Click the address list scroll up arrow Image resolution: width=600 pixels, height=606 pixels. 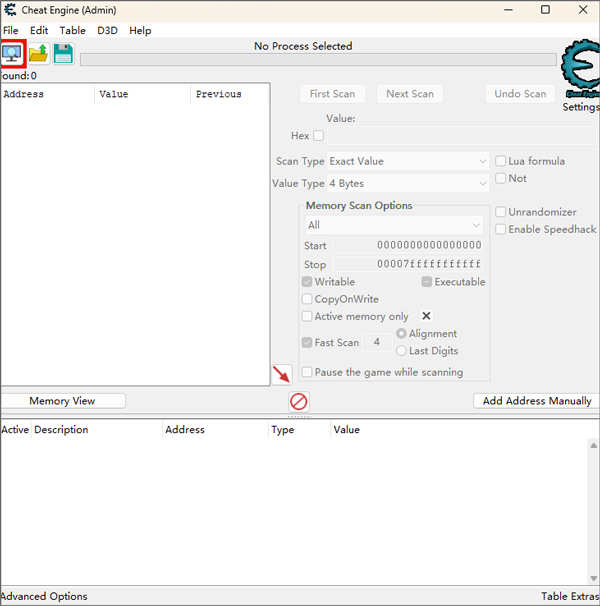pos(593,446)
